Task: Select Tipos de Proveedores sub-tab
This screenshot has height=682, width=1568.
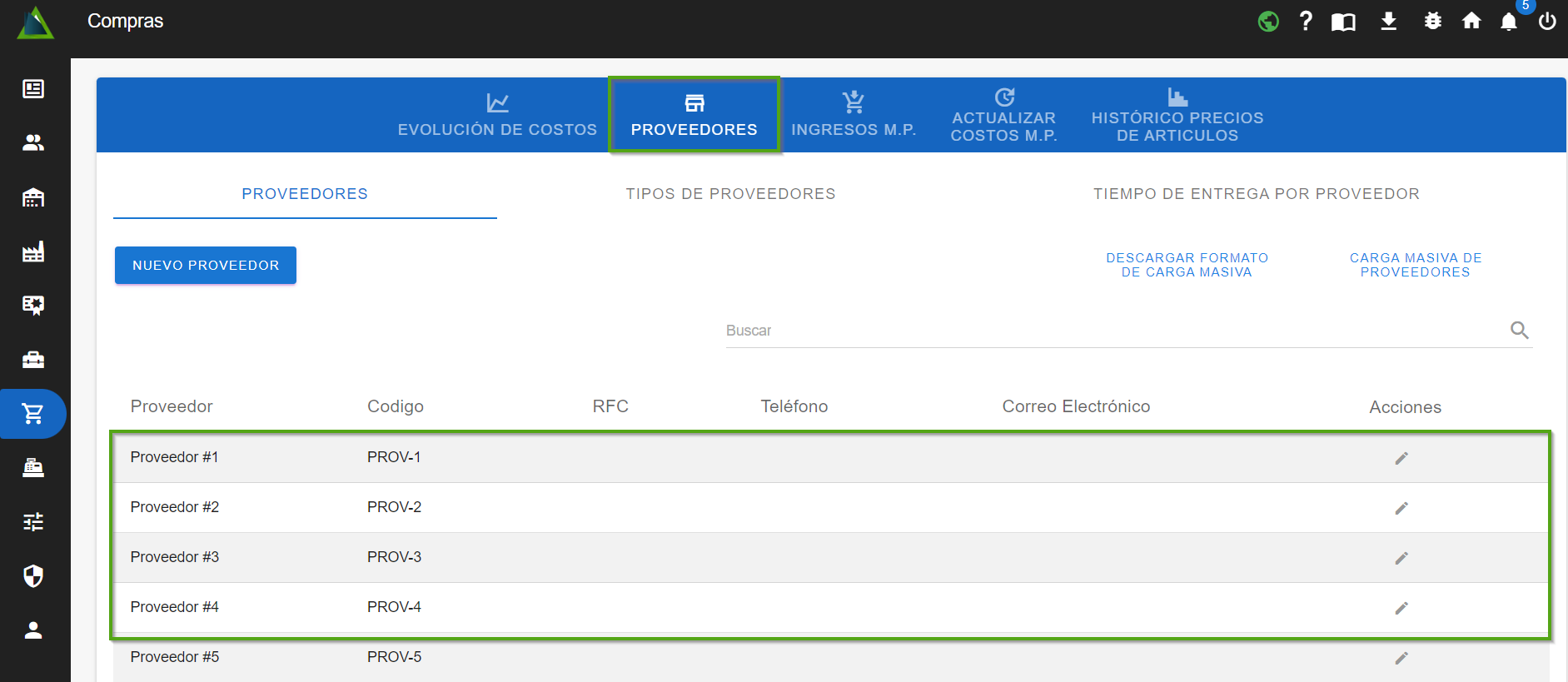Action: point(730,194)
